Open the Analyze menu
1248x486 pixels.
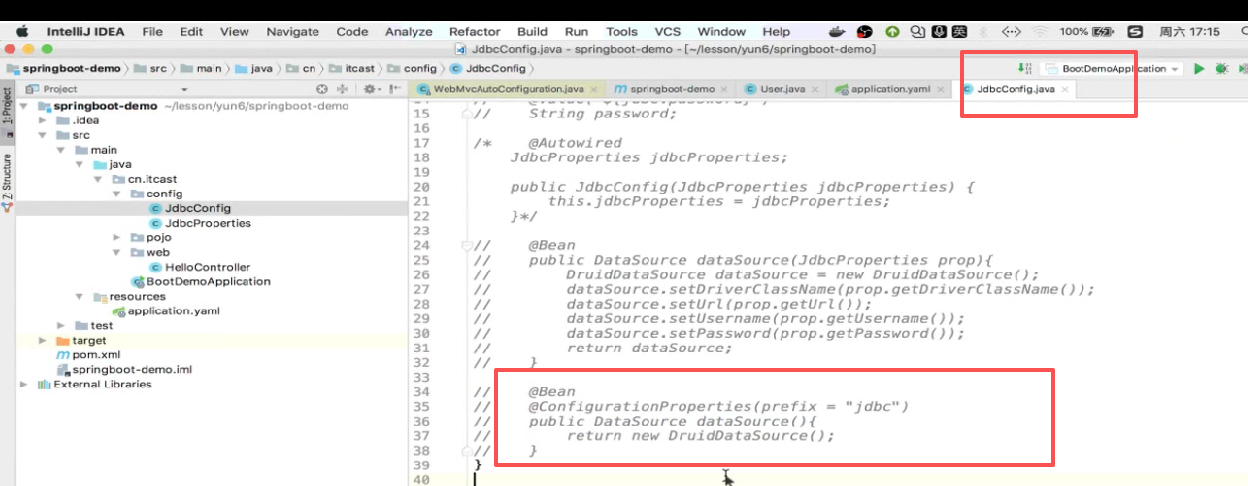pos(409,32)
